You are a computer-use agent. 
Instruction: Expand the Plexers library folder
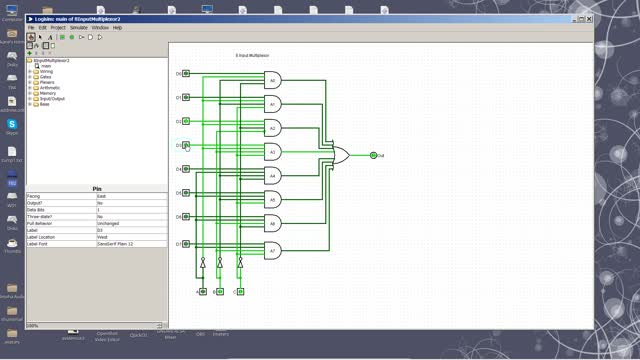tap(29, 82)
